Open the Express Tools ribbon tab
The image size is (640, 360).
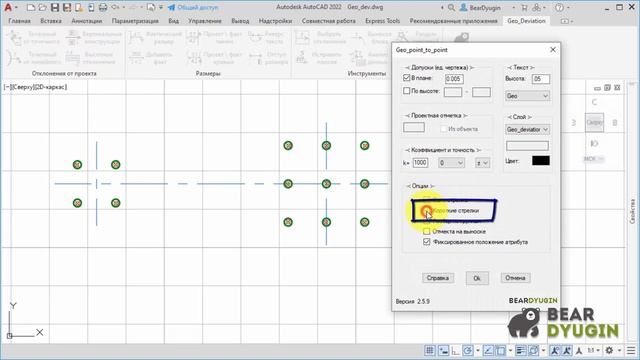click(x=382, y=21)
